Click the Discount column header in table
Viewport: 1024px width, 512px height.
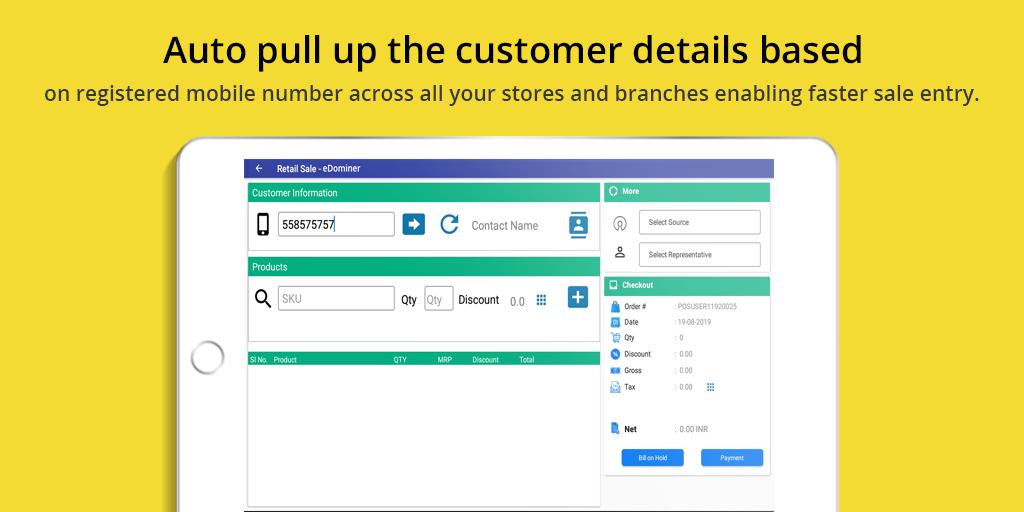485,360
